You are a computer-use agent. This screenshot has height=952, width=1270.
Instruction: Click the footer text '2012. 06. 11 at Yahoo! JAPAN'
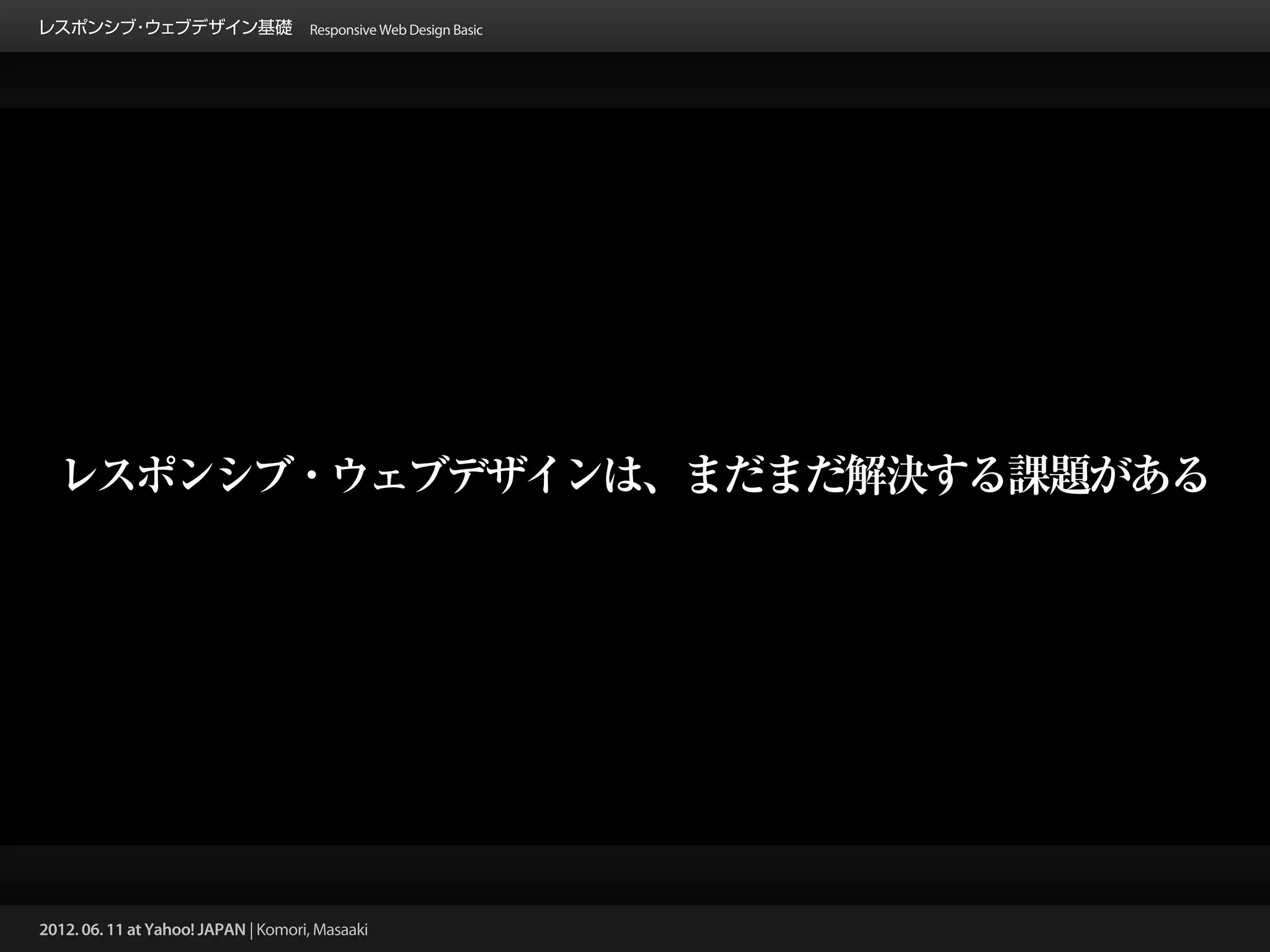coord(143,930)
